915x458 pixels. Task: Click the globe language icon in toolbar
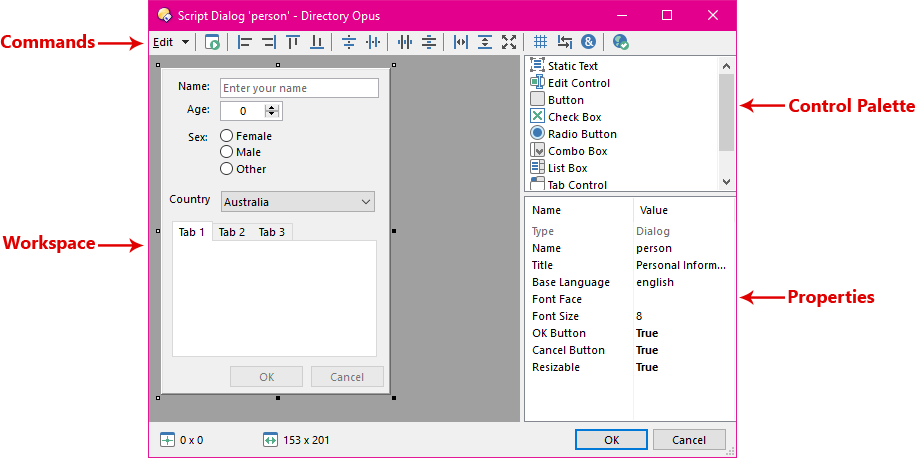(620, 42)
